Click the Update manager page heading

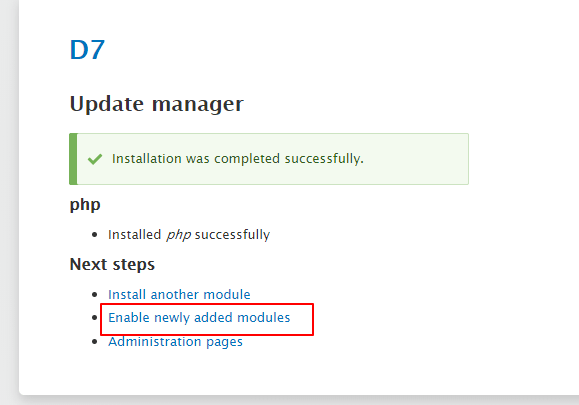[x=157, y=104]
